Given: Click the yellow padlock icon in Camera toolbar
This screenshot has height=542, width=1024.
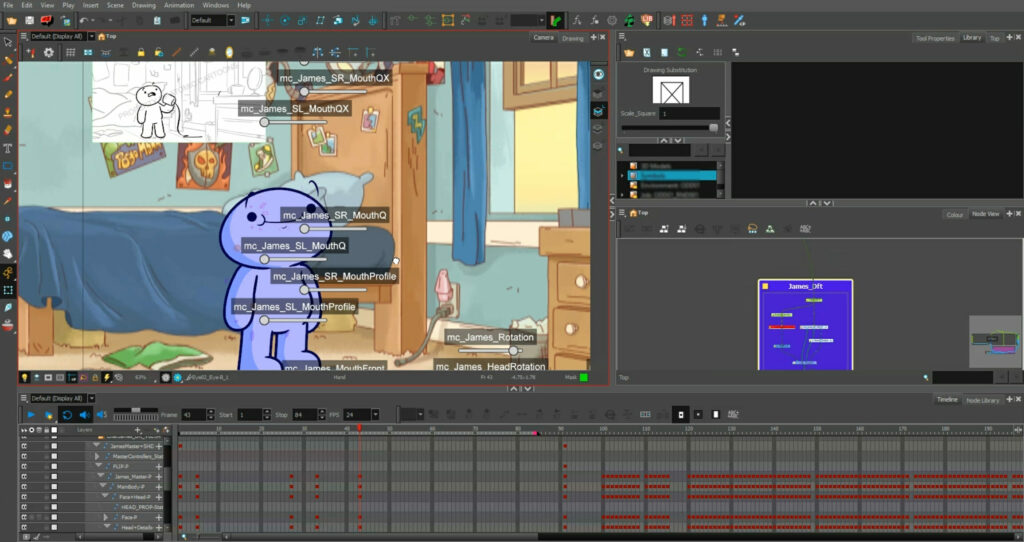Looking at the screenshot, I should (x=140, y=52).
